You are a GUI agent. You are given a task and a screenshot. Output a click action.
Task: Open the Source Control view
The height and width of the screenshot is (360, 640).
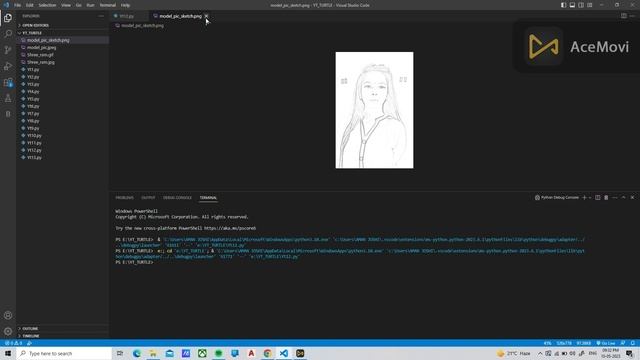[x=8, y=50]
